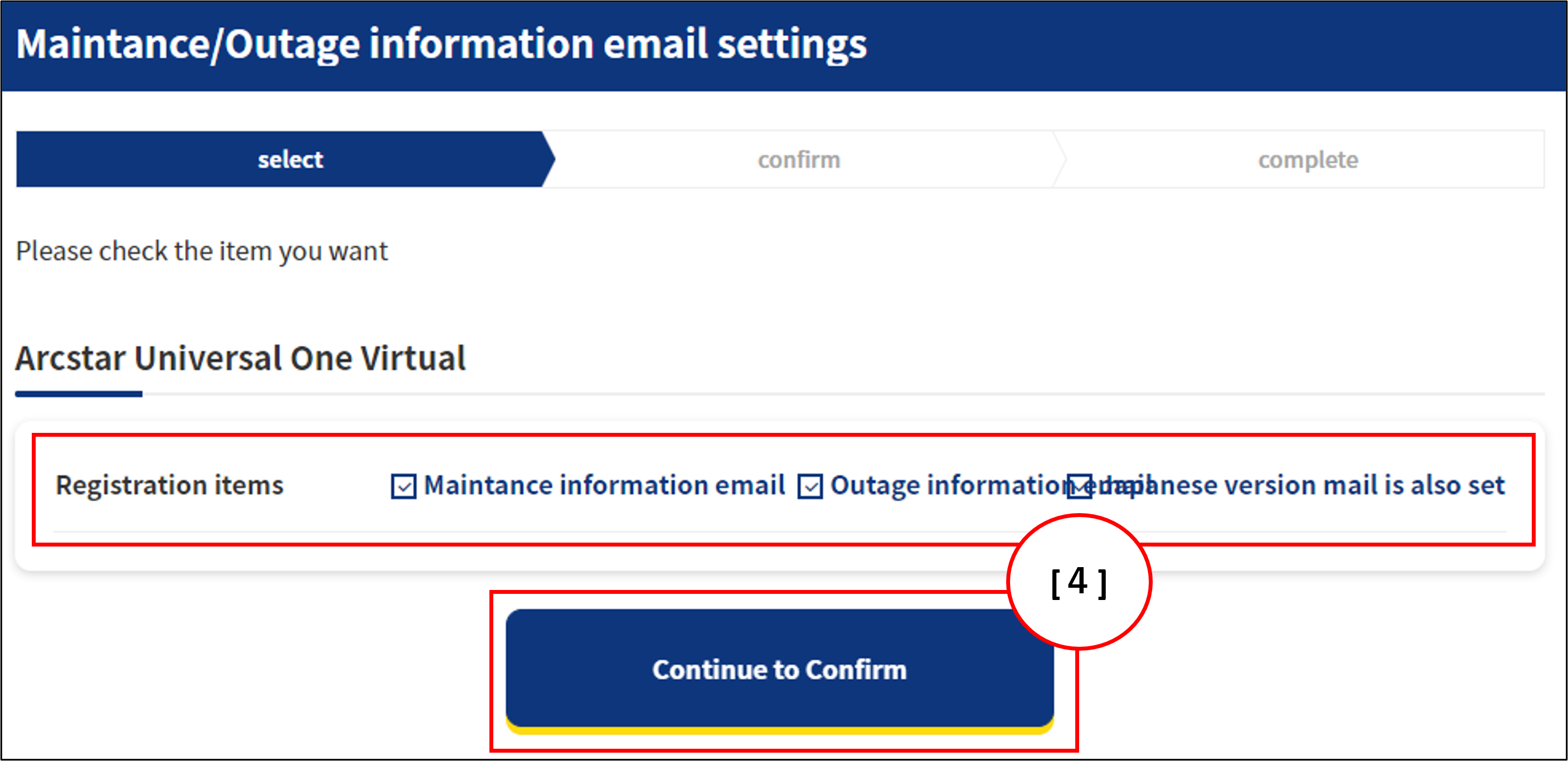Toggle the Japanese version mail checkbox
The height and width of the screenshot is (761, 1568).
tap(1079, 487)
